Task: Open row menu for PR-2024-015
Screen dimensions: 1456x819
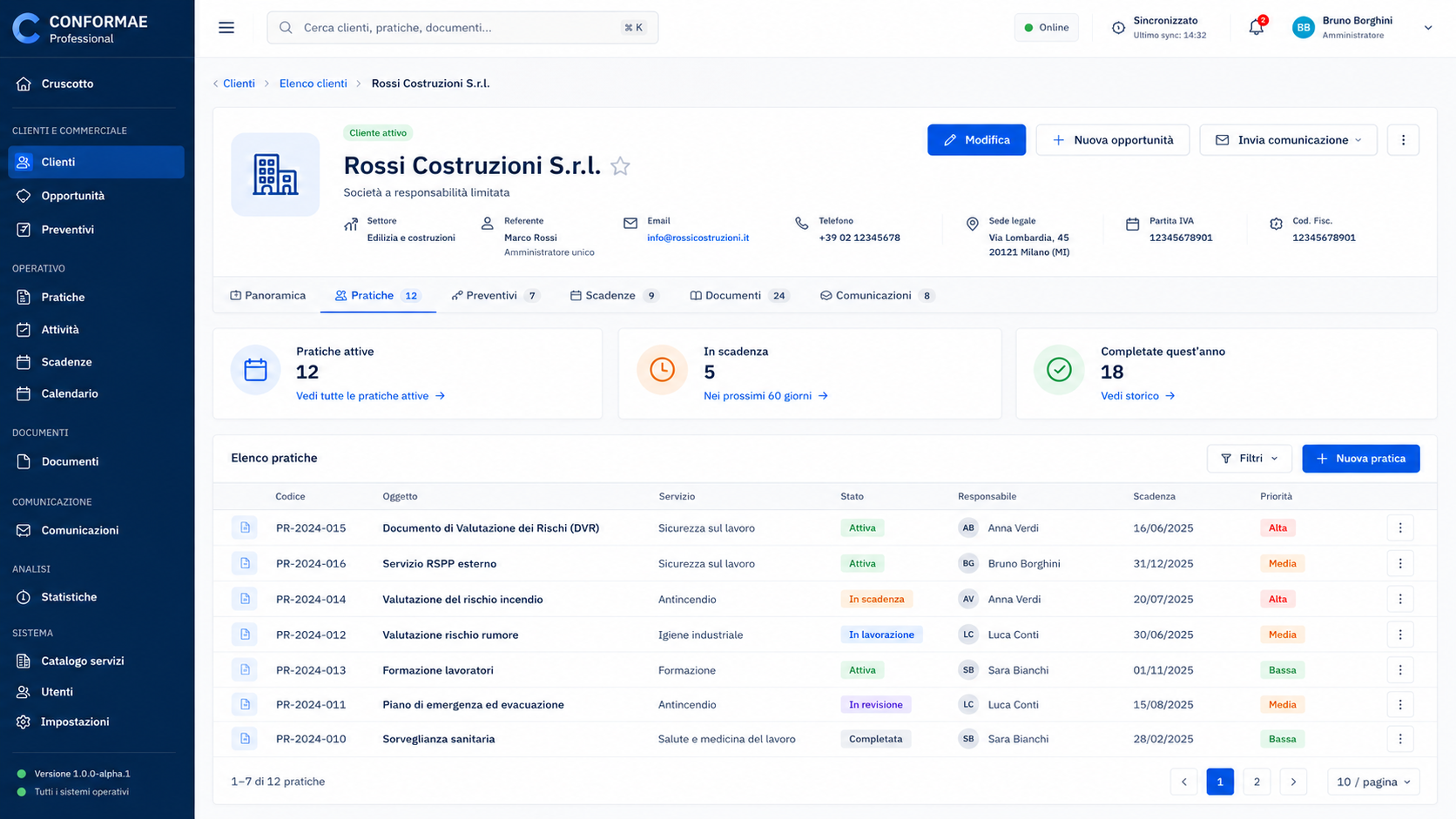Action: [1400, 527]
